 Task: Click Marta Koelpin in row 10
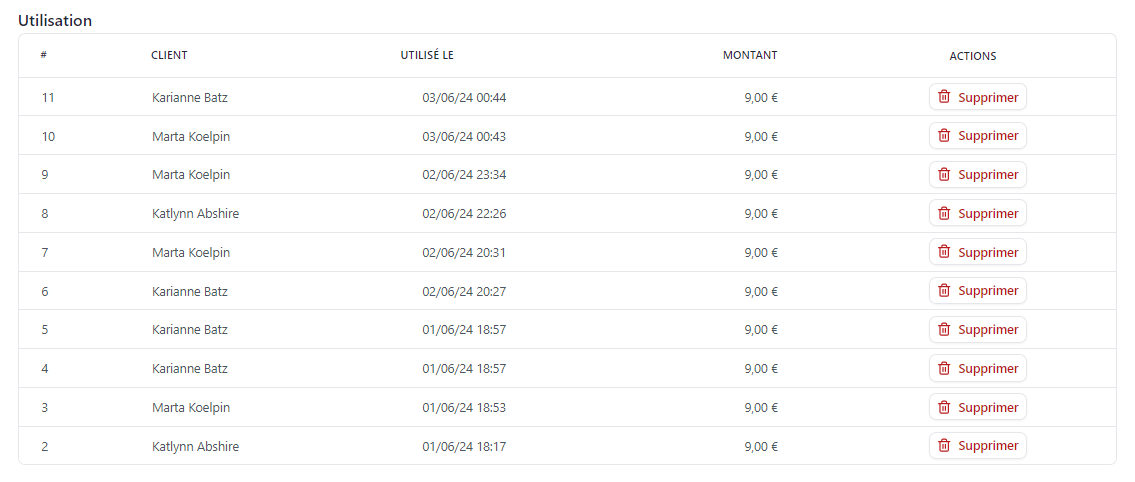click(x=191, y=137)
